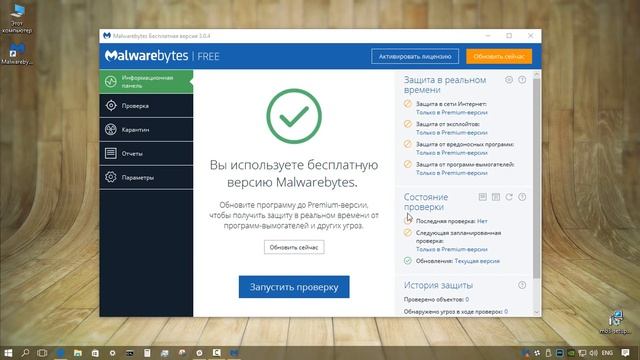Click Premium link under Защита от вредоносных программ
Image resolution: width=640 pixels, height=360 pixels.
coord(451,153)
